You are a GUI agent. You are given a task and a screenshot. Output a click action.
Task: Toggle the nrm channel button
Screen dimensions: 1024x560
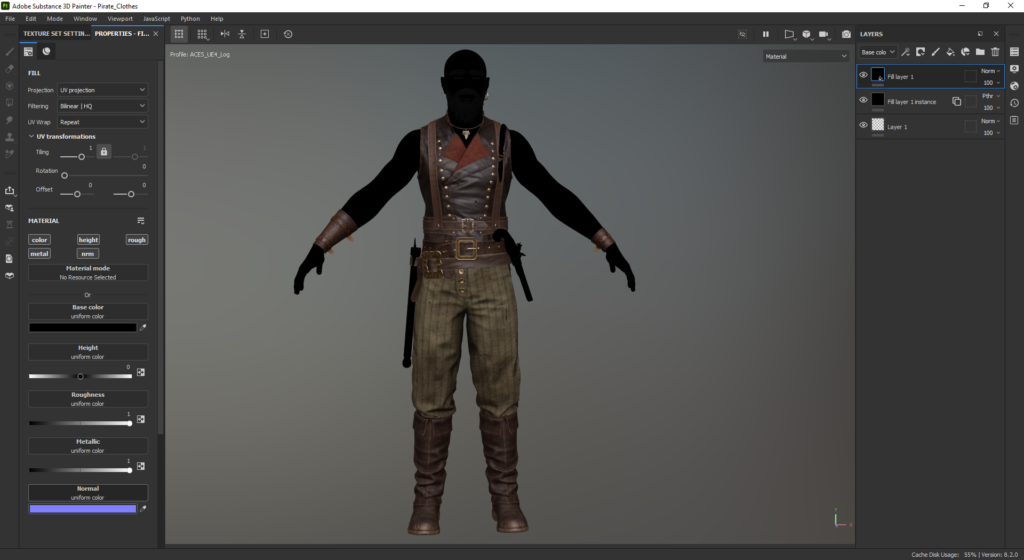coord(88,253)
